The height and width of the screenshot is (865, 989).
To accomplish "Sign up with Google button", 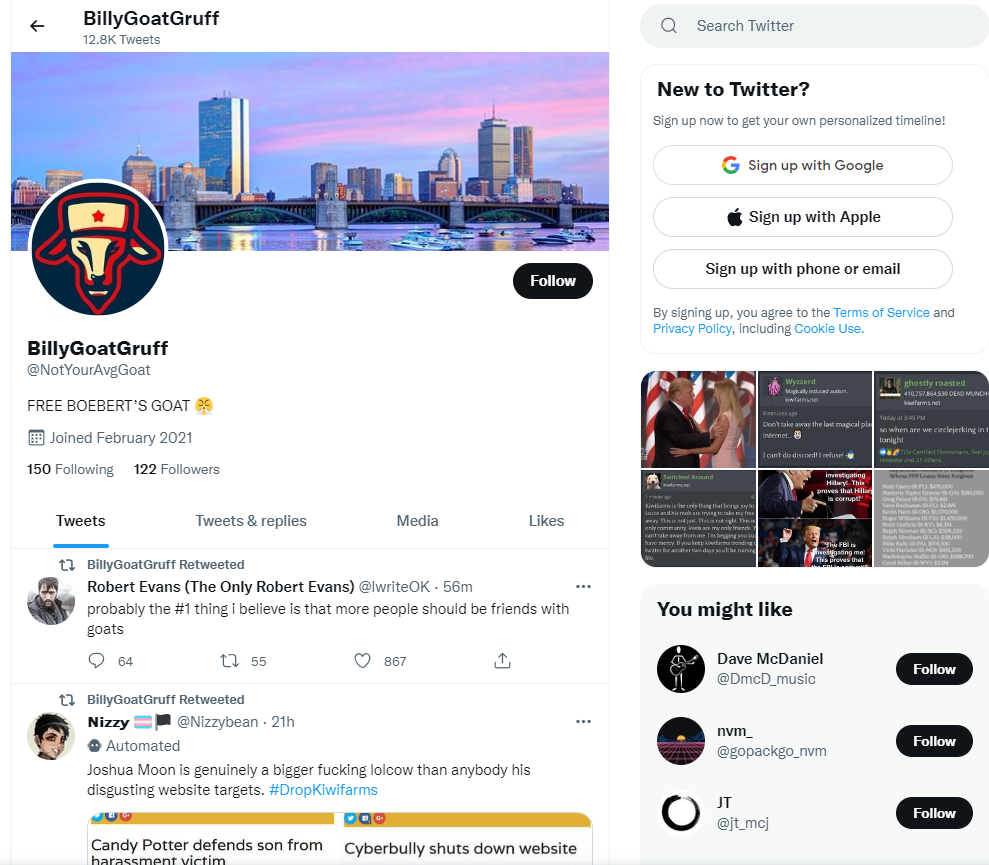I will pos(802,165).
